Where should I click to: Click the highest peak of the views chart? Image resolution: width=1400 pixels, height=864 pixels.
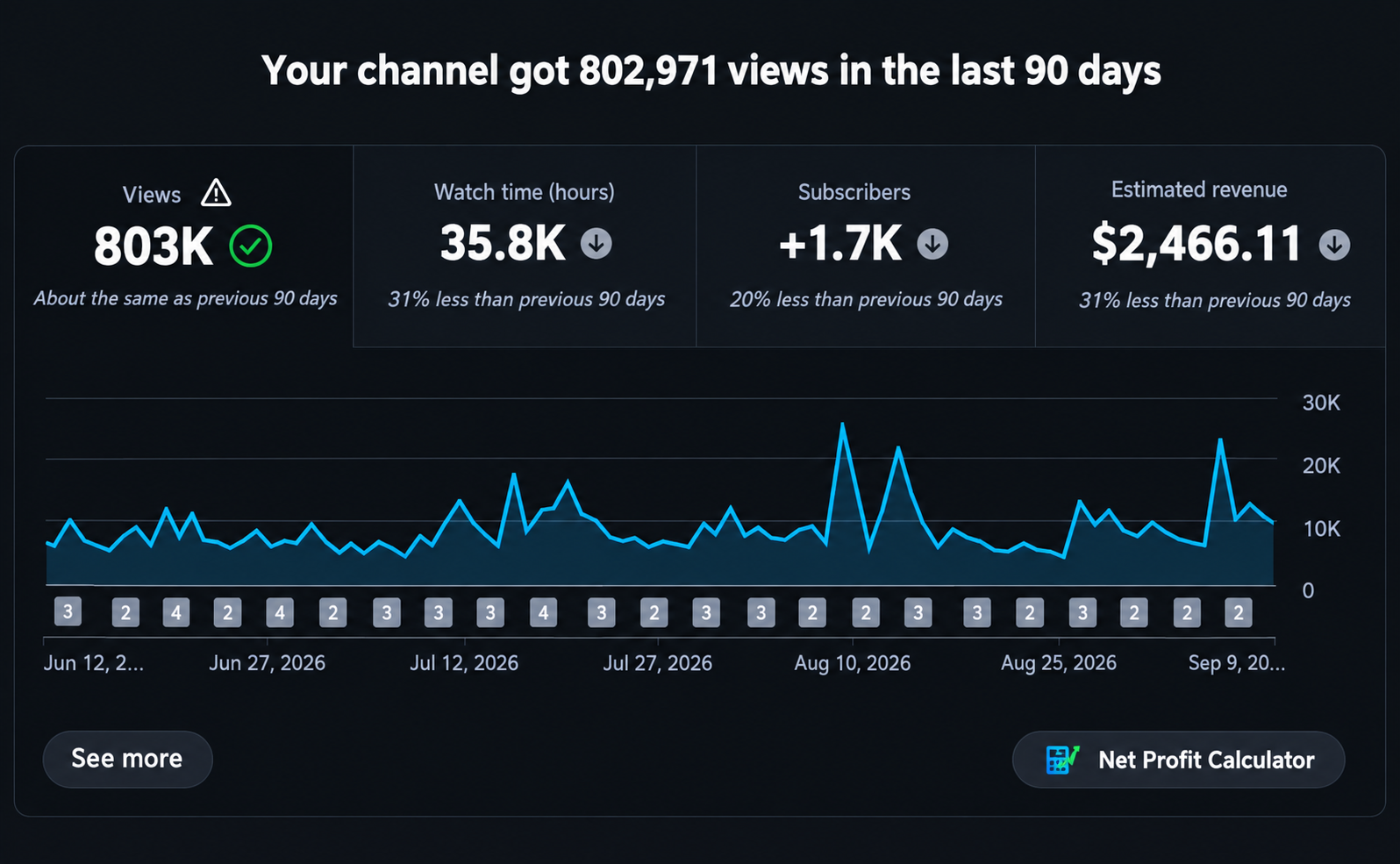point(842,425)
